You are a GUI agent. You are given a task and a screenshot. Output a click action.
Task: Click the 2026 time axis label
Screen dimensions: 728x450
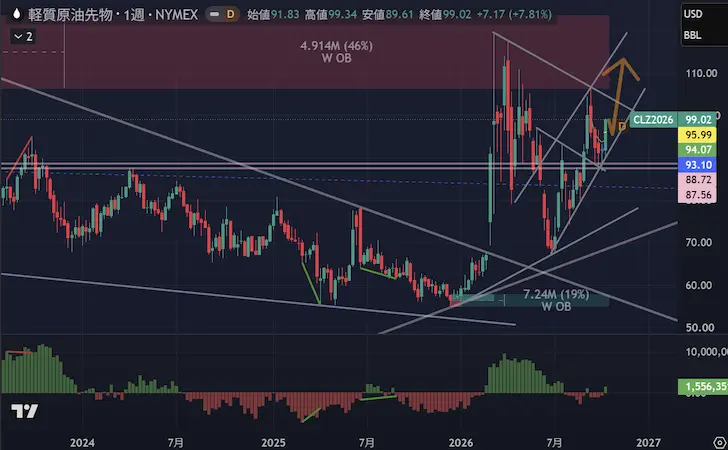[x=460, y=443]
